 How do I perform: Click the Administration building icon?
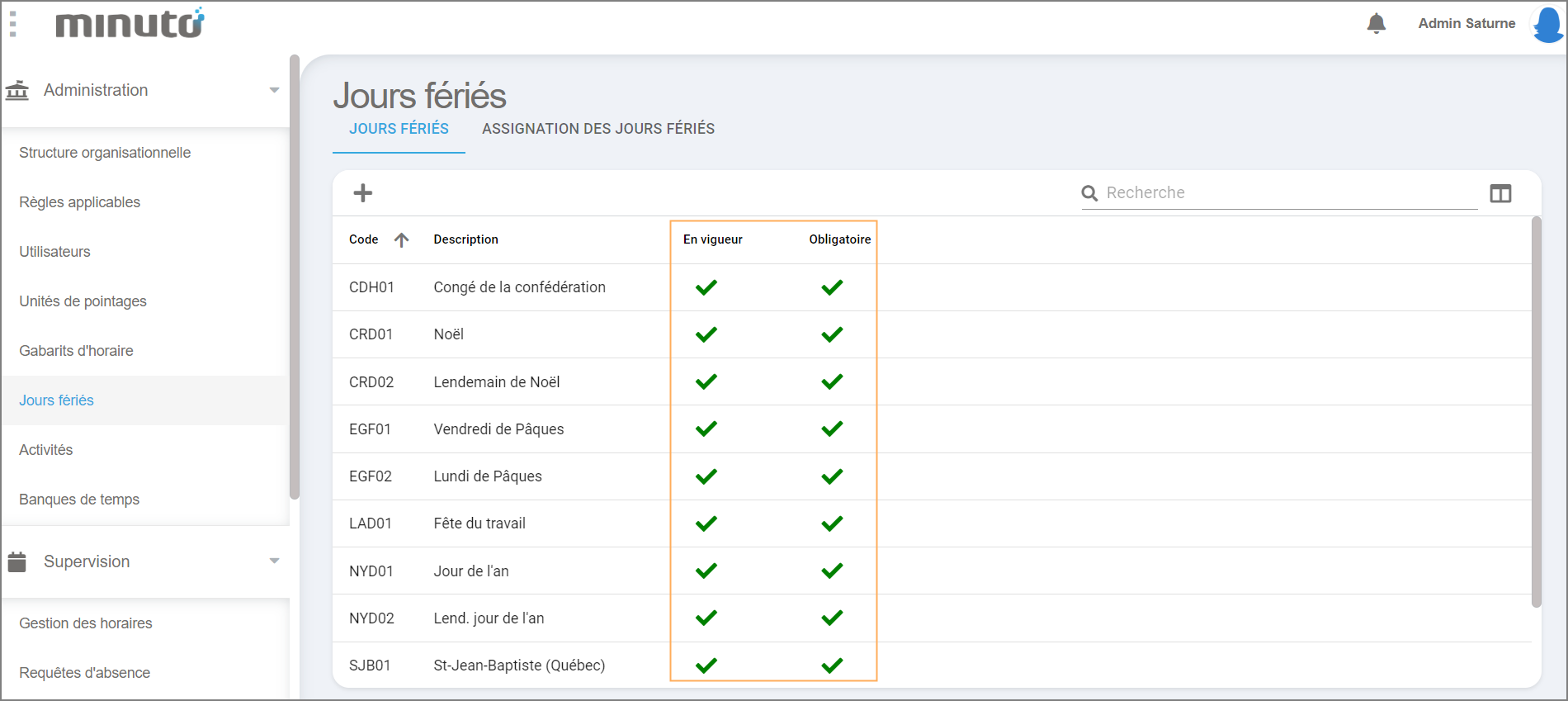(x=17, y=90)
